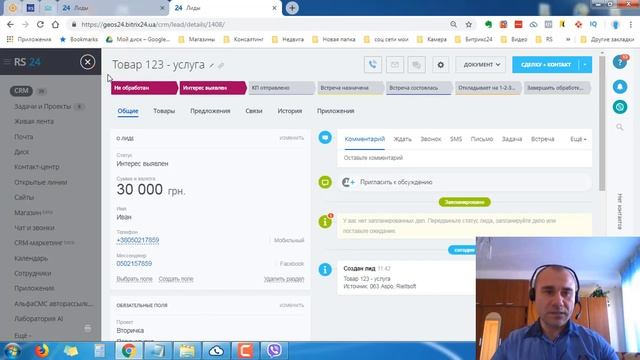The image size is (640, 360).
Task: Select the SMS timeline tab
Action: pyautogui.click(x=456, y=139)
